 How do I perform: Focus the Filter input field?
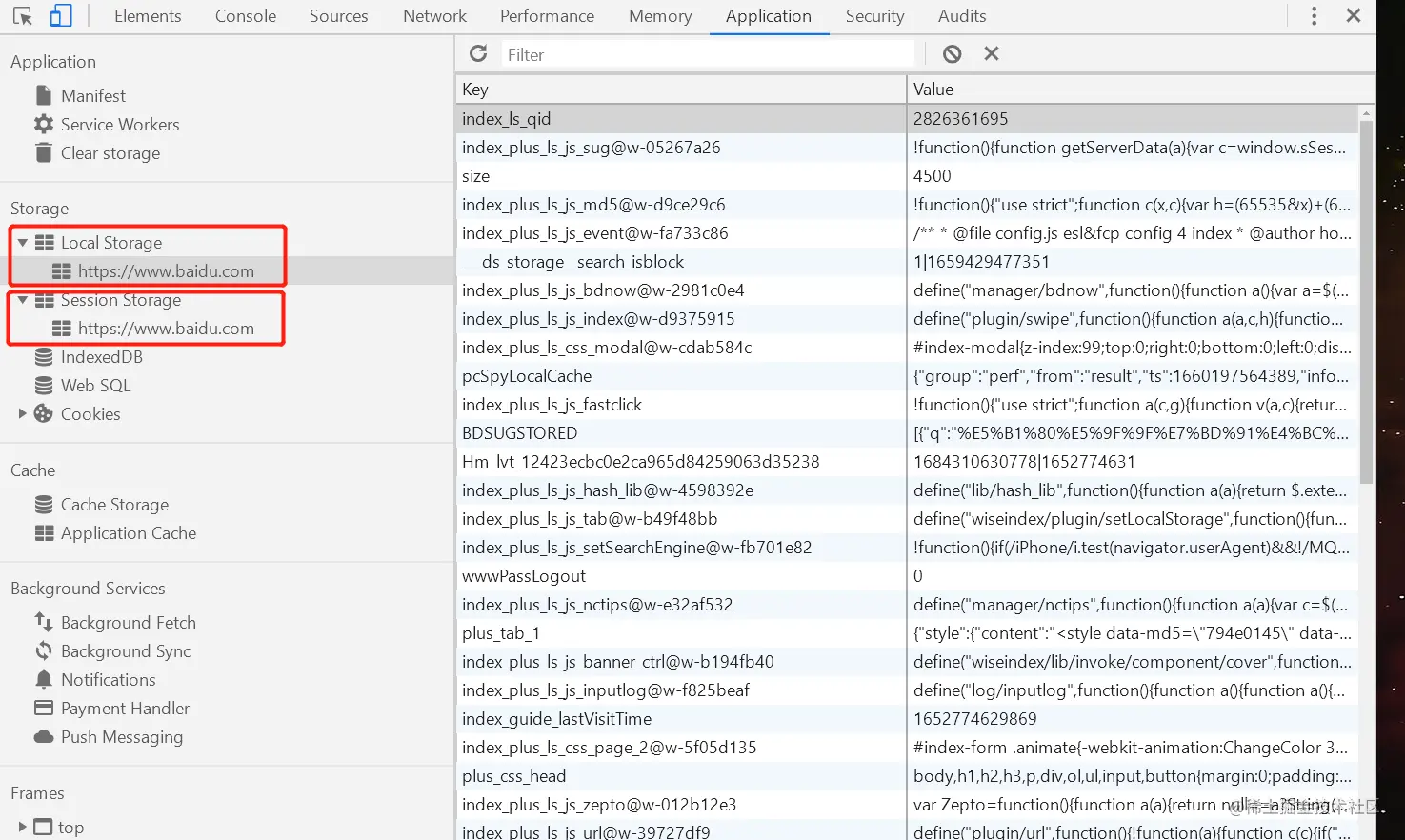tap(708, 54)
